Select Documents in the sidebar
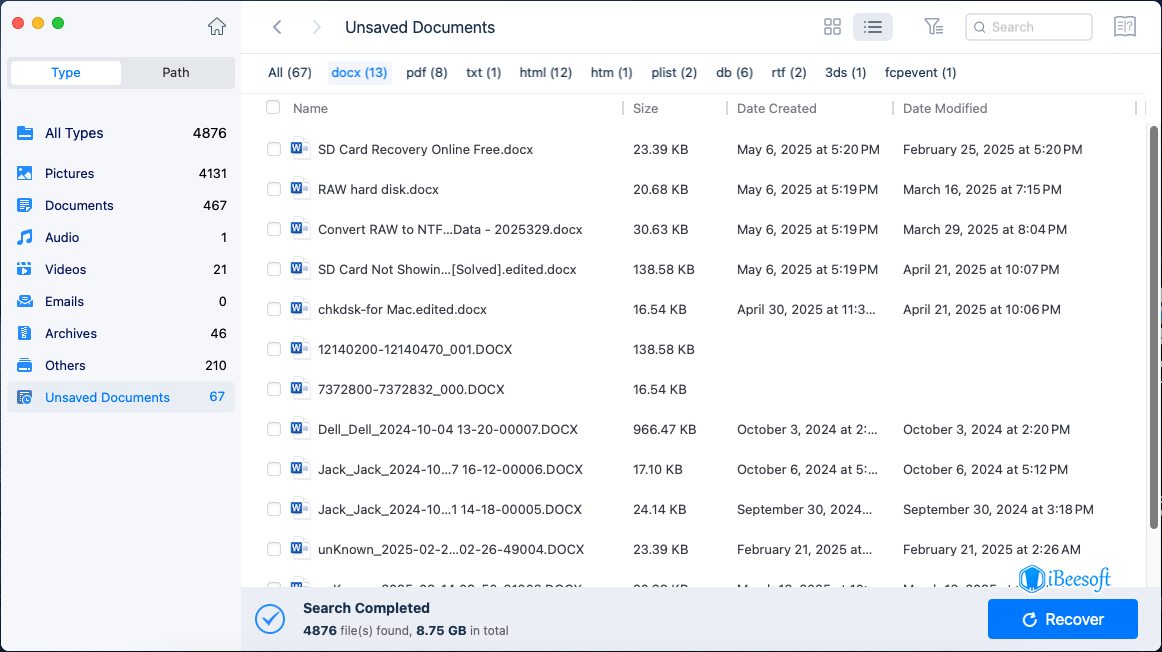Viewport: 1162px width, 652px height. (x=121, y=205)
